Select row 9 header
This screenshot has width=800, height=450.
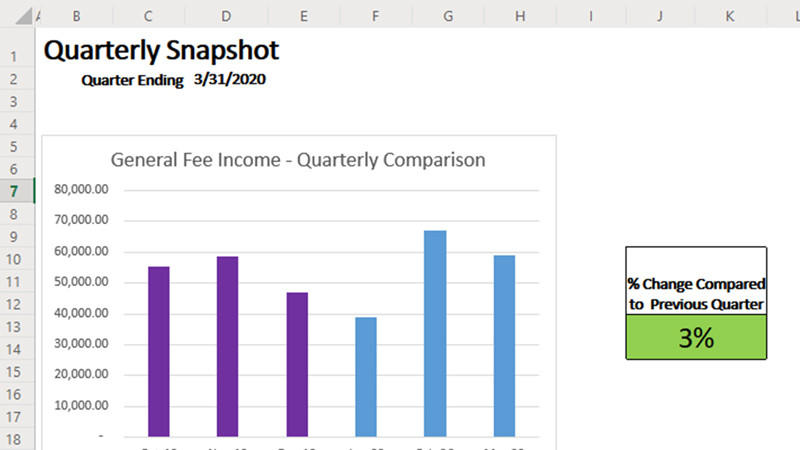pos(14,237)
